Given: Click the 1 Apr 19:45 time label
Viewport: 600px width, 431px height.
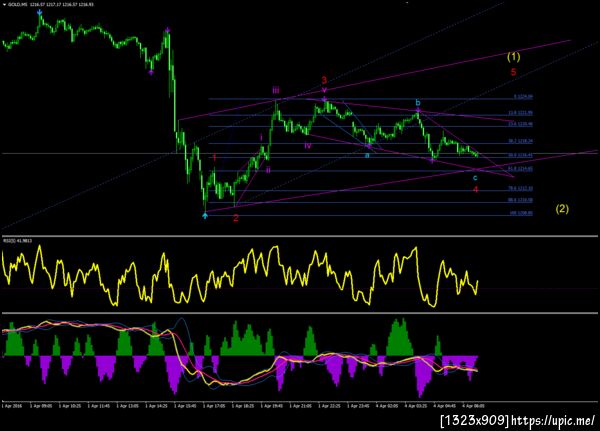Looking at the screenshot, I should [272, 406].
